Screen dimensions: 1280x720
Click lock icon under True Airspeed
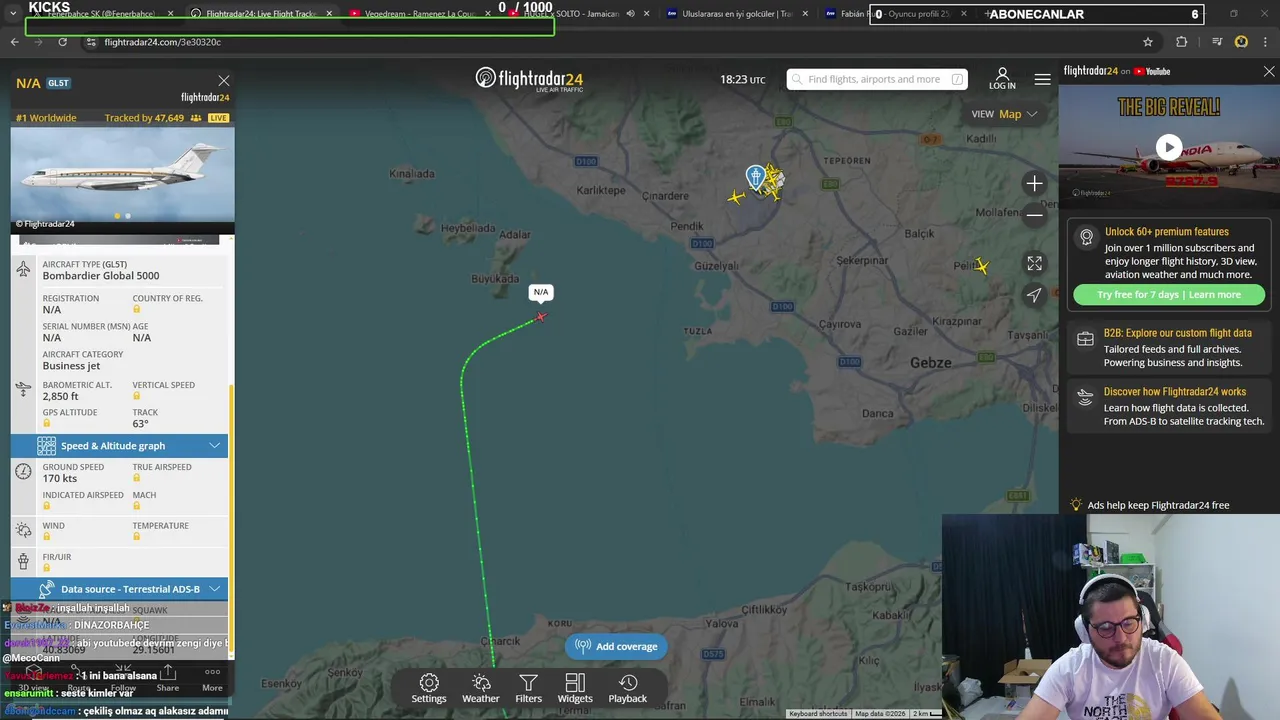pyautogui.click(x=137, y=478)
